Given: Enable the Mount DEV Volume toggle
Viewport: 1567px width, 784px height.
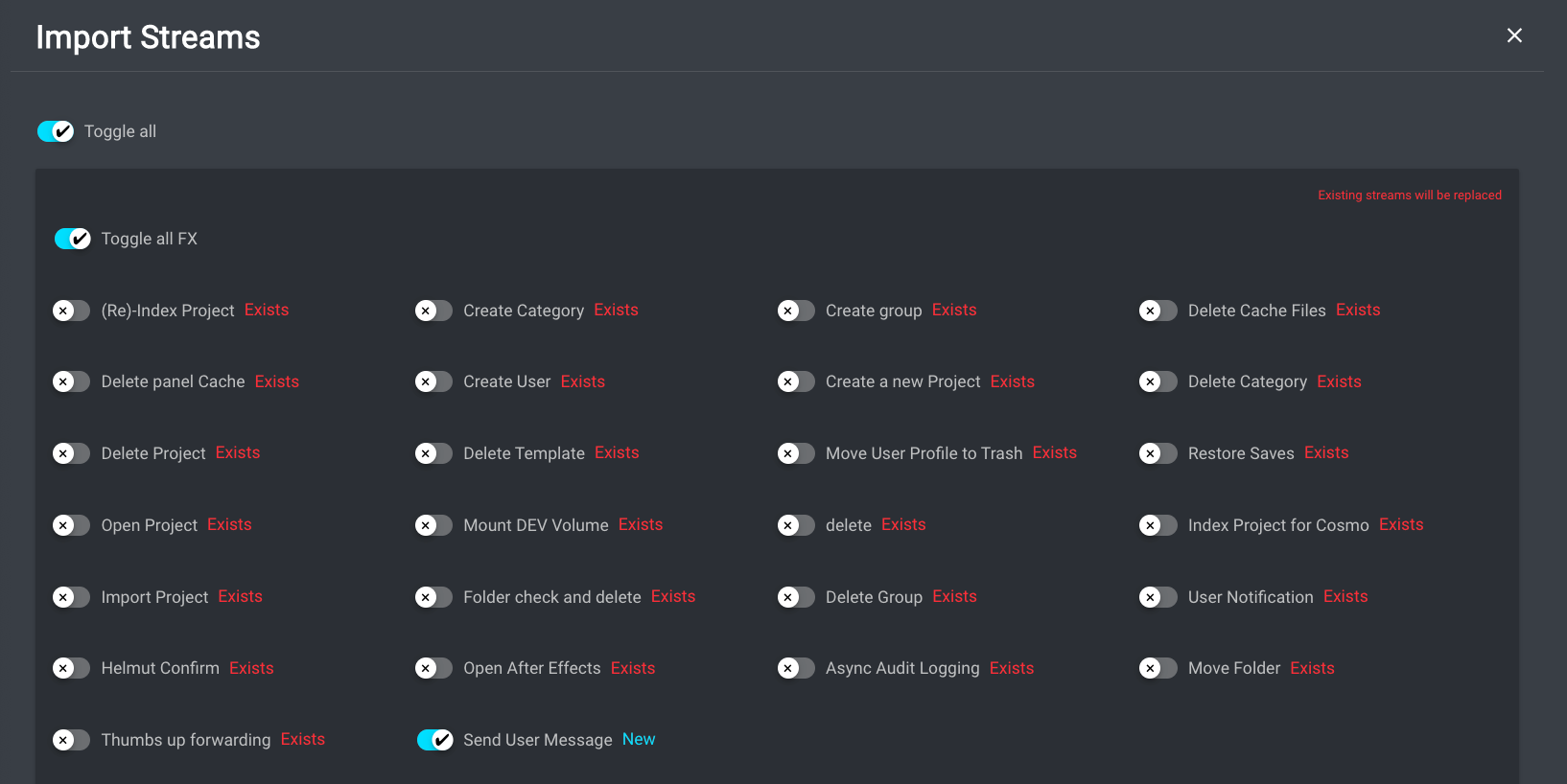Looking at the screenshot, I should coord(433,525).
